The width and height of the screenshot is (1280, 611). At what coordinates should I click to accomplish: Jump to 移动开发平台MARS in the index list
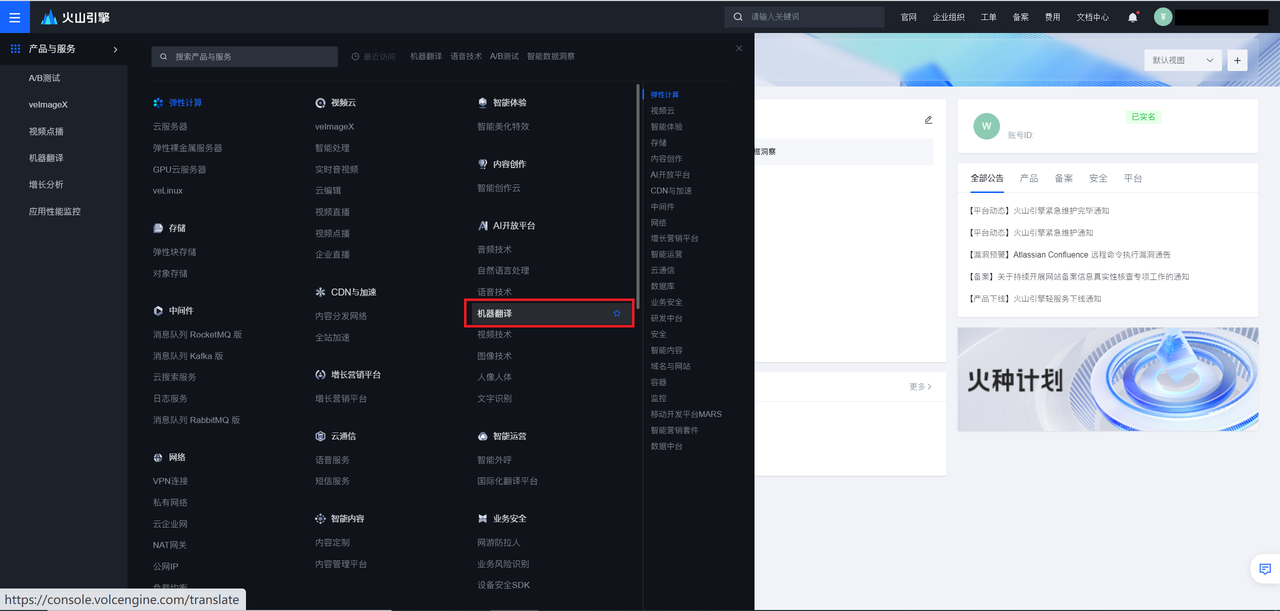pos(686,414)
